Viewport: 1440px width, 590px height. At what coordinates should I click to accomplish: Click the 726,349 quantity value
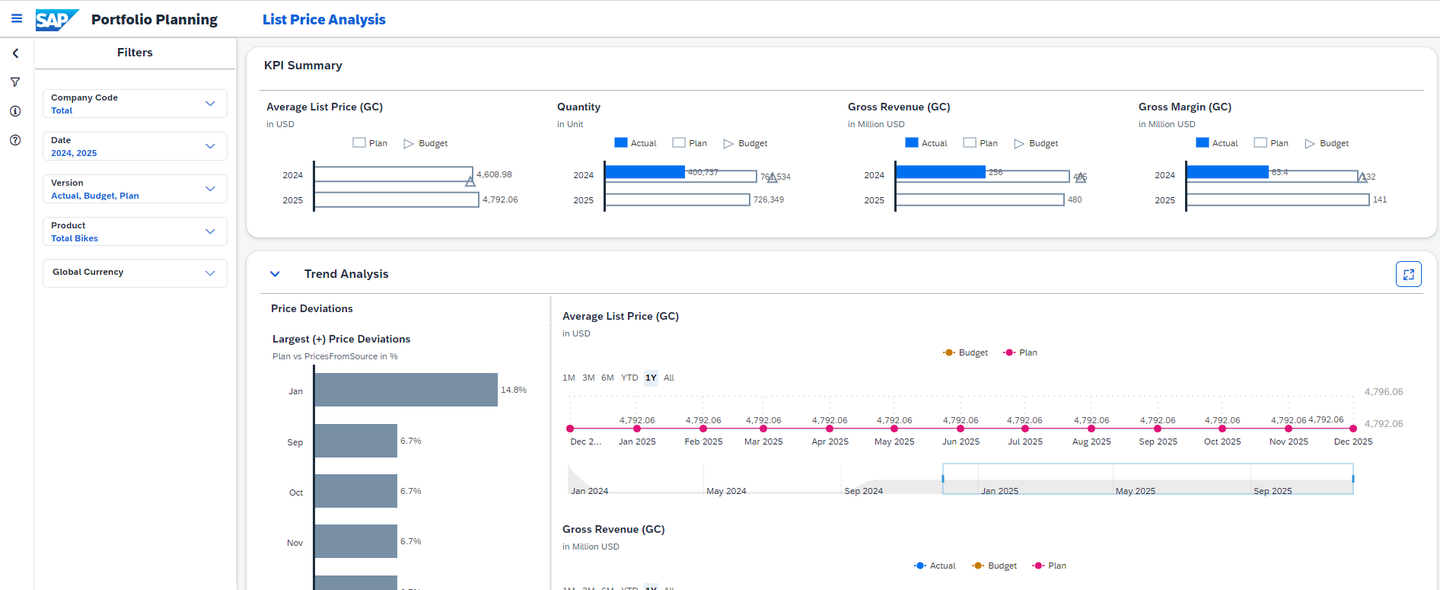click(771, 200)
